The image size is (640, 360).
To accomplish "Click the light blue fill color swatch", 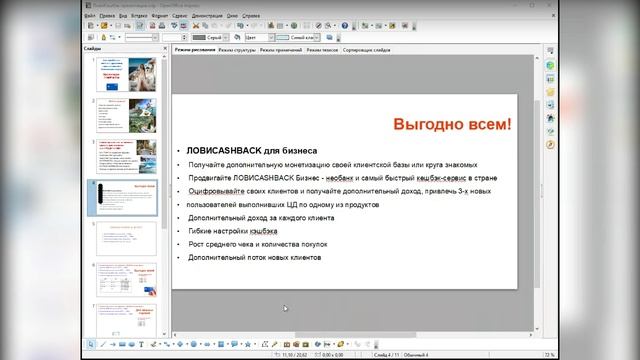I will tap(283, 38).
